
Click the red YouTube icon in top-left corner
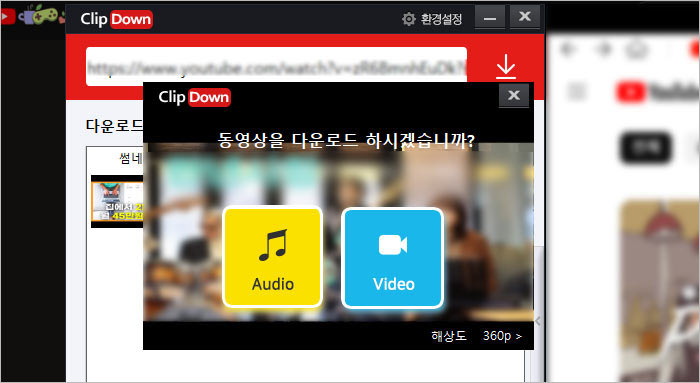[8, 17]
